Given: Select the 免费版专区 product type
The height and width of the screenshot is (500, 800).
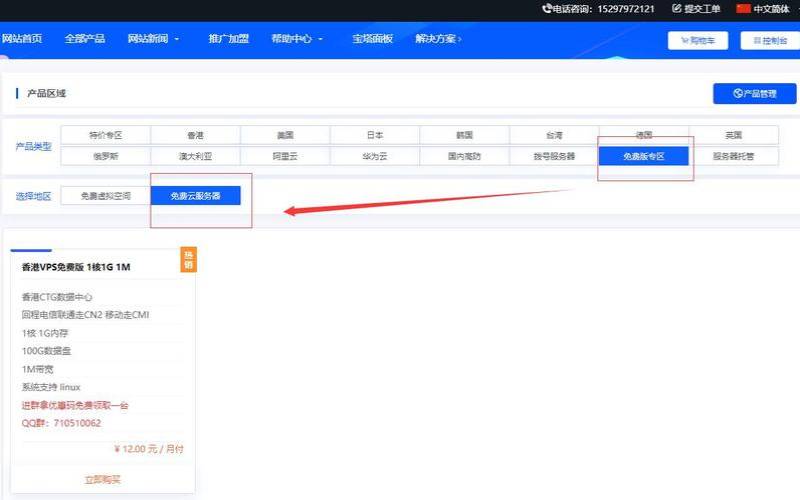Looking at the screenshot, I should click(x=643, y=156).
